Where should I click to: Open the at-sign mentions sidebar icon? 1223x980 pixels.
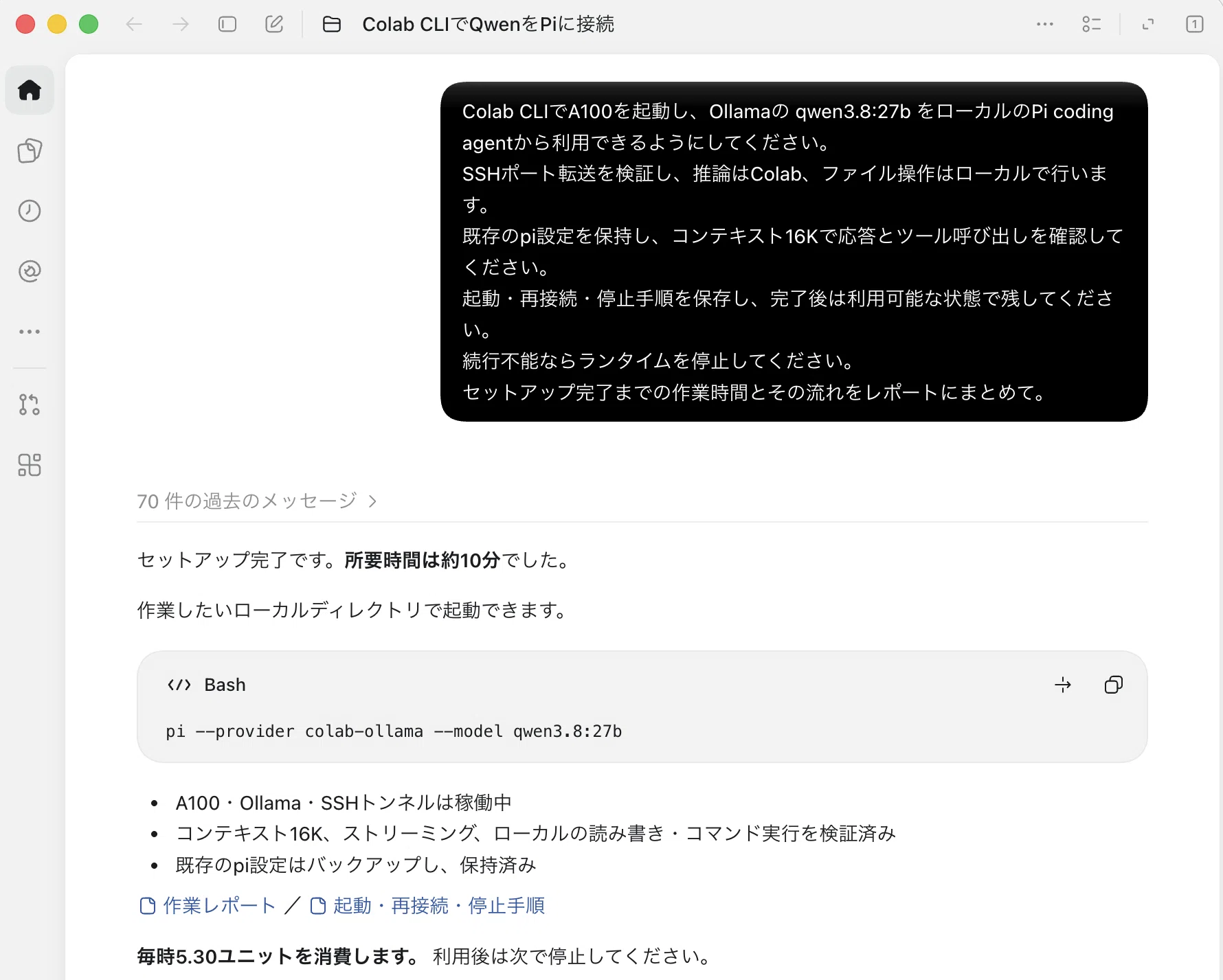[x=30, y=271]
